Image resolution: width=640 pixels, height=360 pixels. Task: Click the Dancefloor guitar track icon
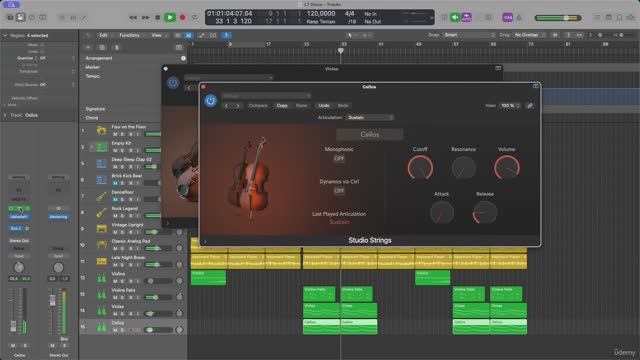click(101, 196)
